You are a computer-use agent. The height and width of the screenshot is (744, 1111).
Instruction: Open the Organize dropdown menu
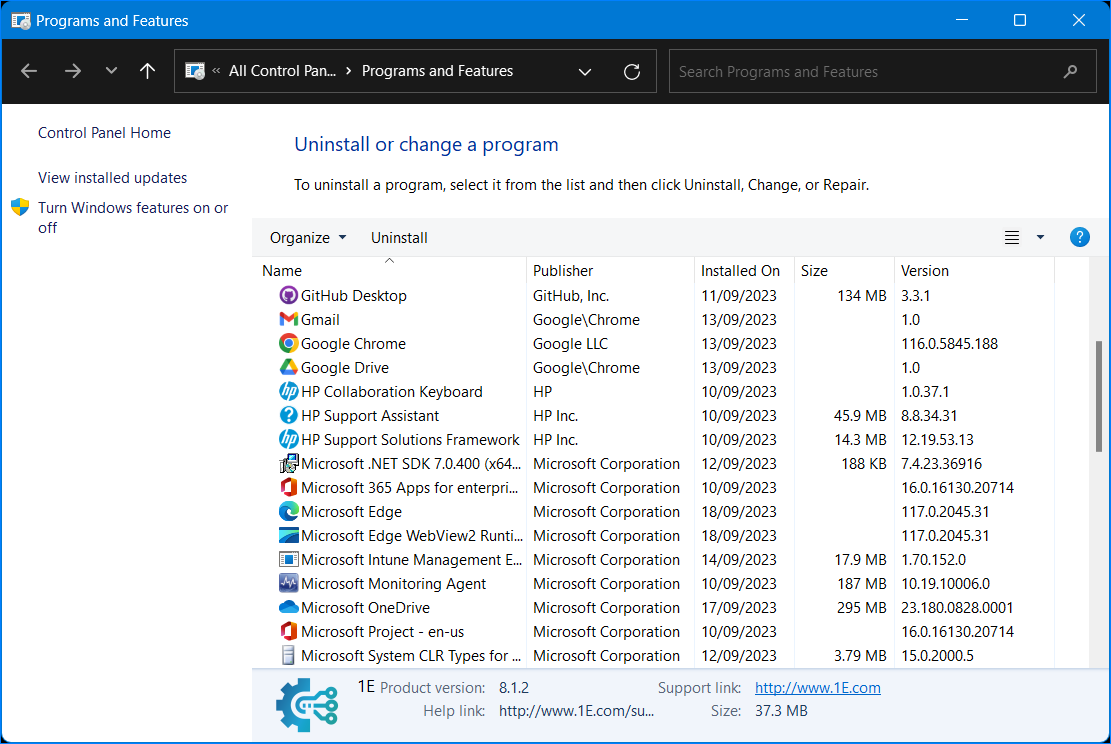point(308,238)
